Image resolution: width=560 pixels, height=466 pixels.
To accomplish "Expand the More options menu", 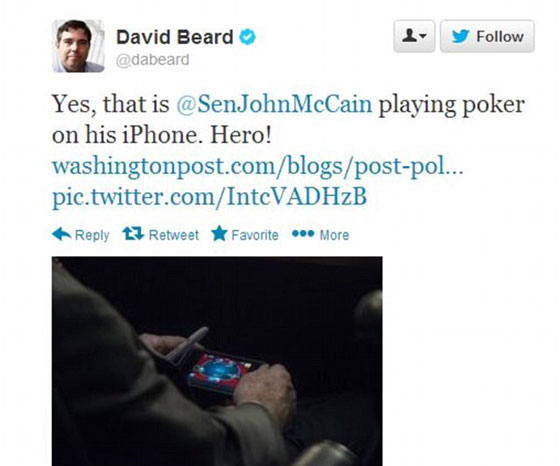I will (320, 235).
